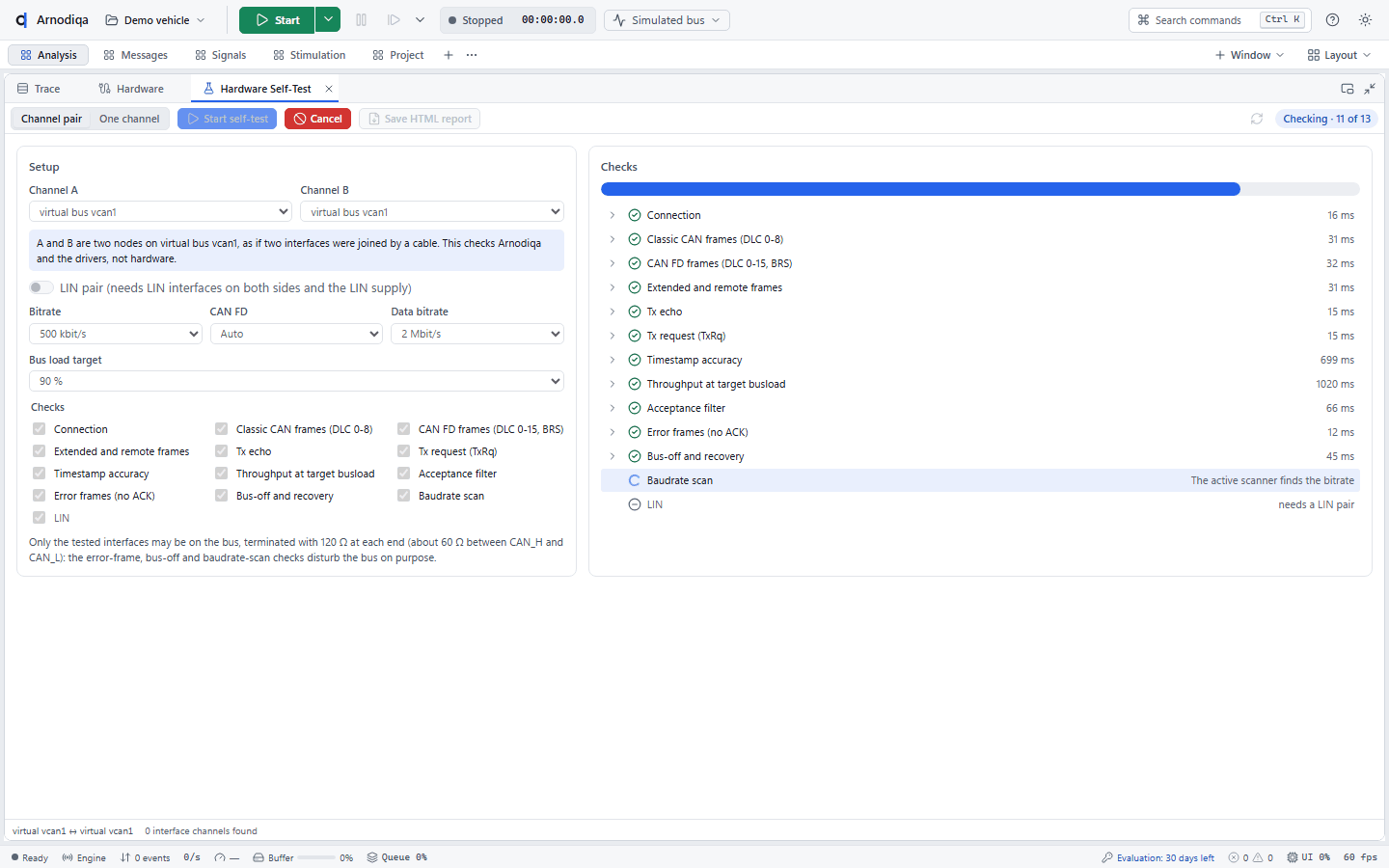Screen dimensions: 1389x868
Task: Enable the LIN pair toggle switch
Action: point(41,287)
